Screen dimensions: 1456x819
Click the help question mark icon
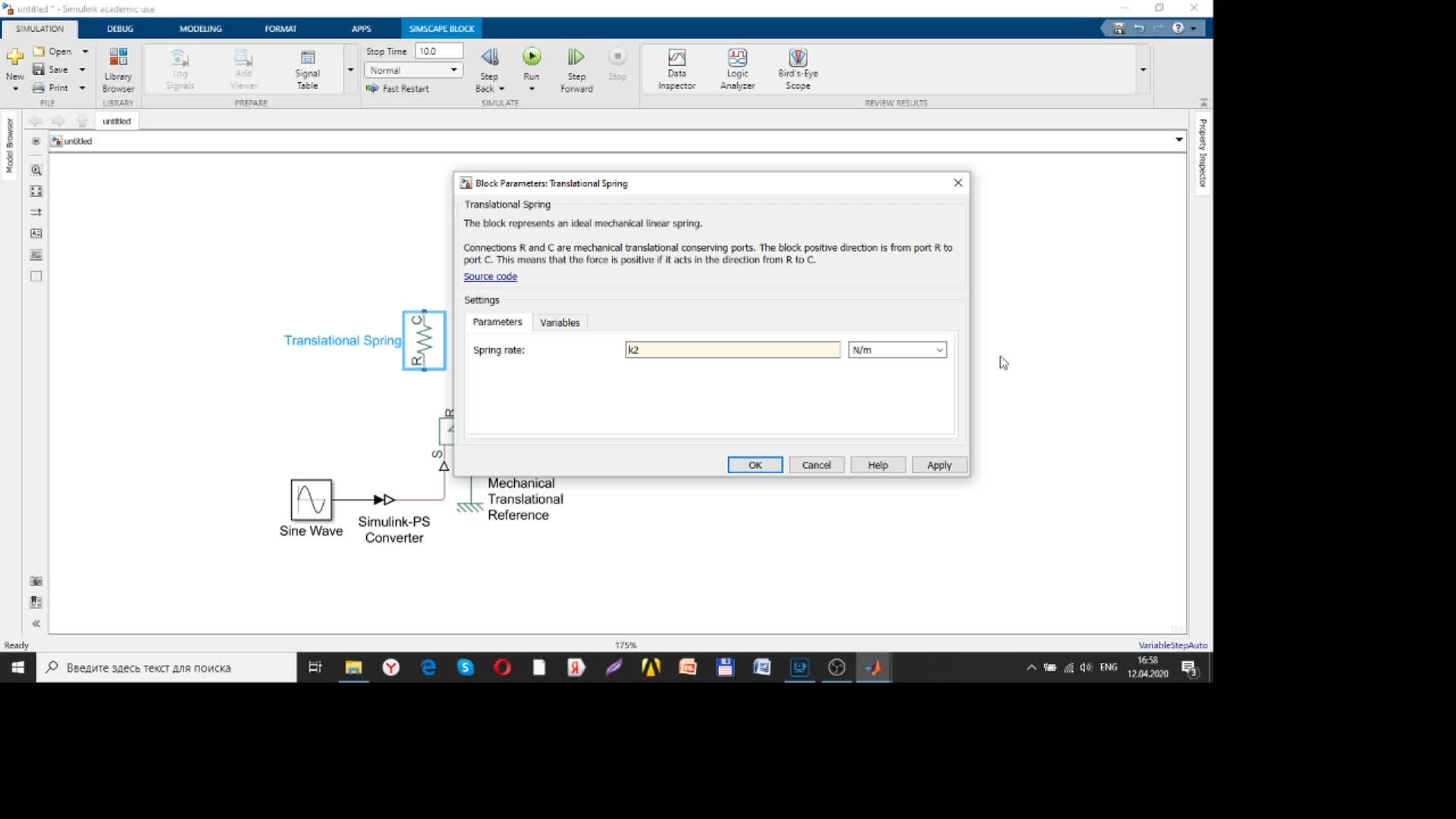click(1178, 28)
